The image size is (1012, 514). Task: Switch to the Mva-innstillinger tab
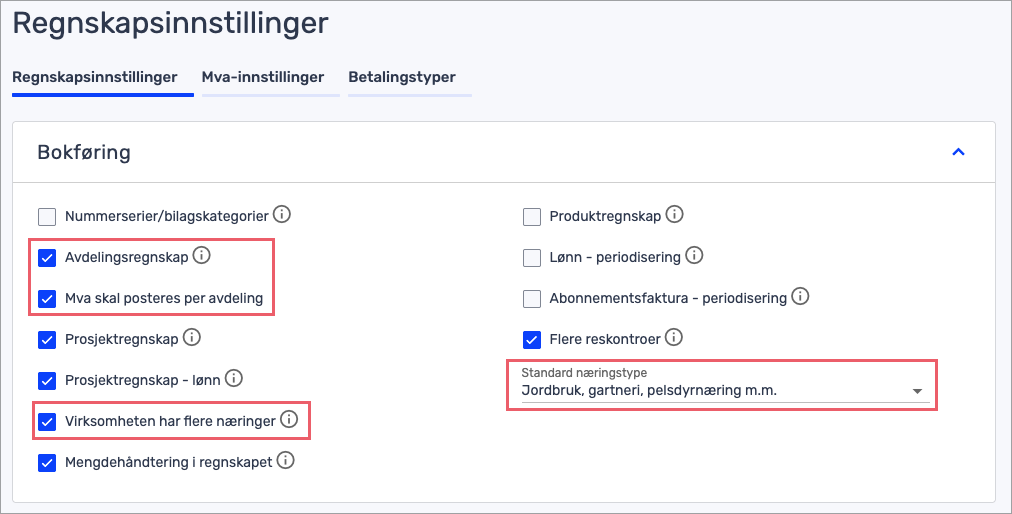263,77
